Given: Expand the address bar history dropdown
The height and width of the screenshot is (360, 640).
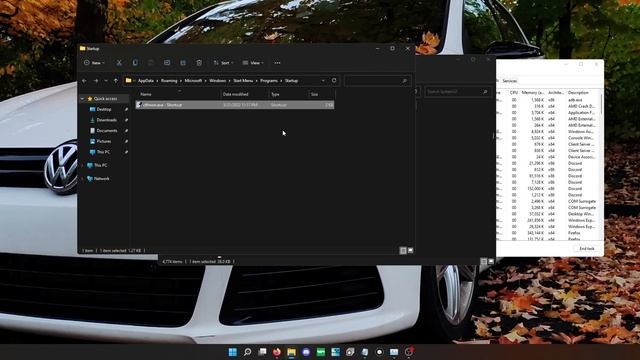Looking at the screenshot, I should (323, 81).
